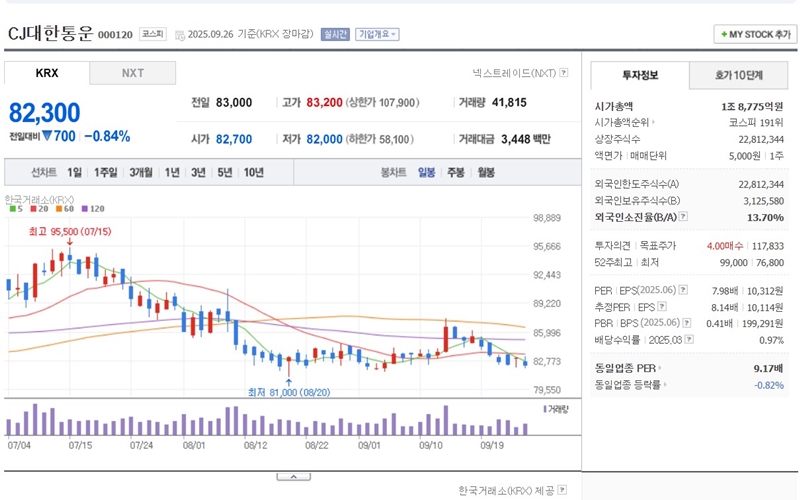Open 시가총액순위 link arrow
This screenshot has width=800, height=500.
pyautogui.click(x=654, y=122)
